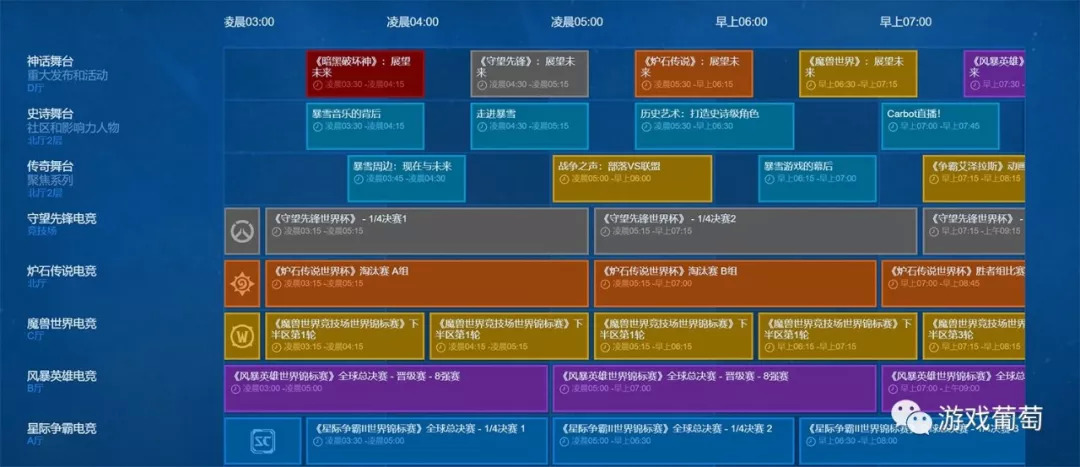Click the 神话舞台 stage label
This screenshot has height=467, width=1080.
(x=50, y=61)
